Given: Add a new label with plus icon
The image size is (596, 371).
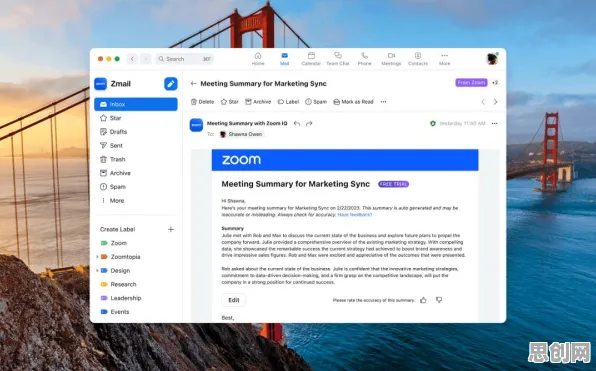Looking at the screenshot, I should tap(171, 229).
